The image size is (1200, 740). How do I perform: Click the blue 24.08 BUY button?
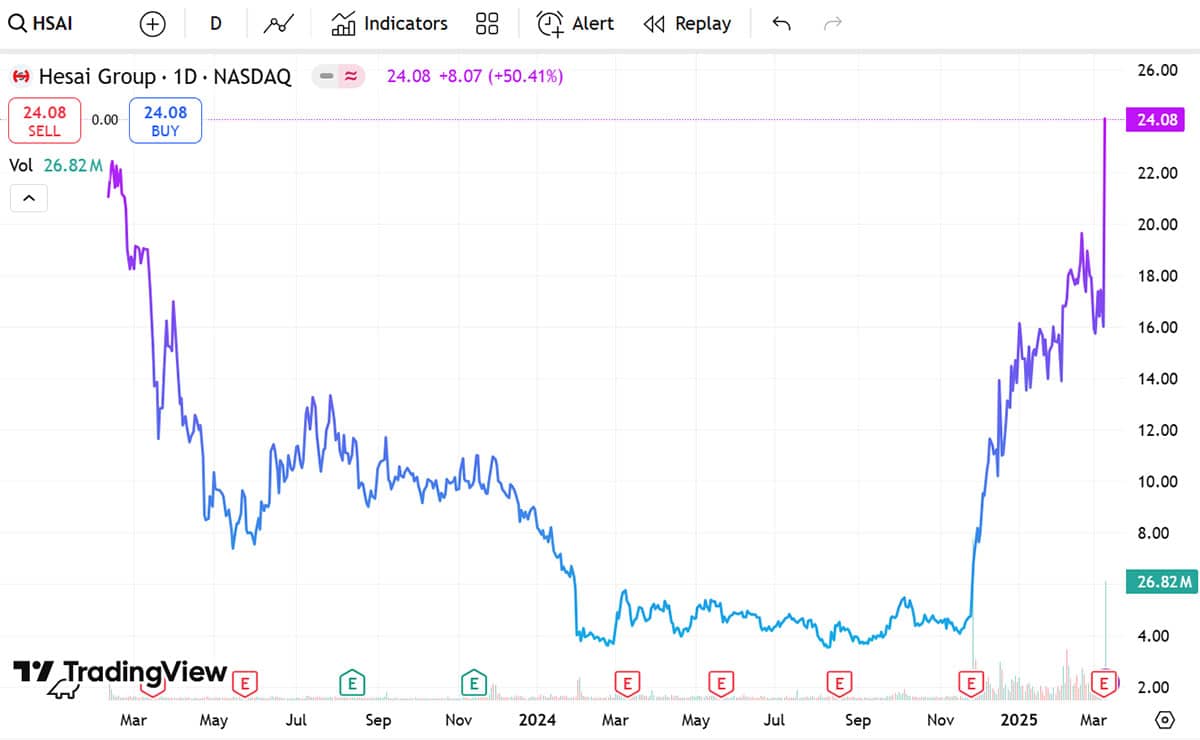165,120
